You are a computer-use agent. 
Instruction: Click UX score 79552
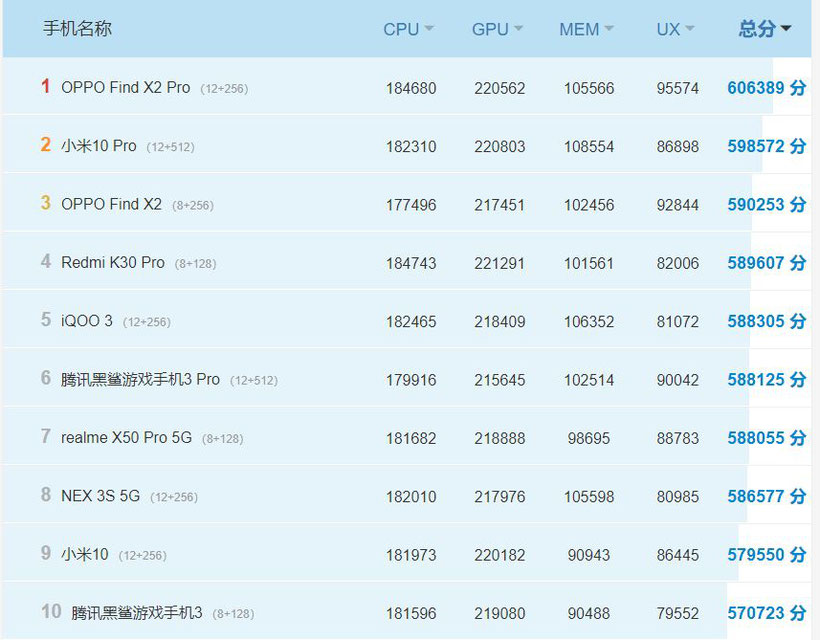coord(678,613)
